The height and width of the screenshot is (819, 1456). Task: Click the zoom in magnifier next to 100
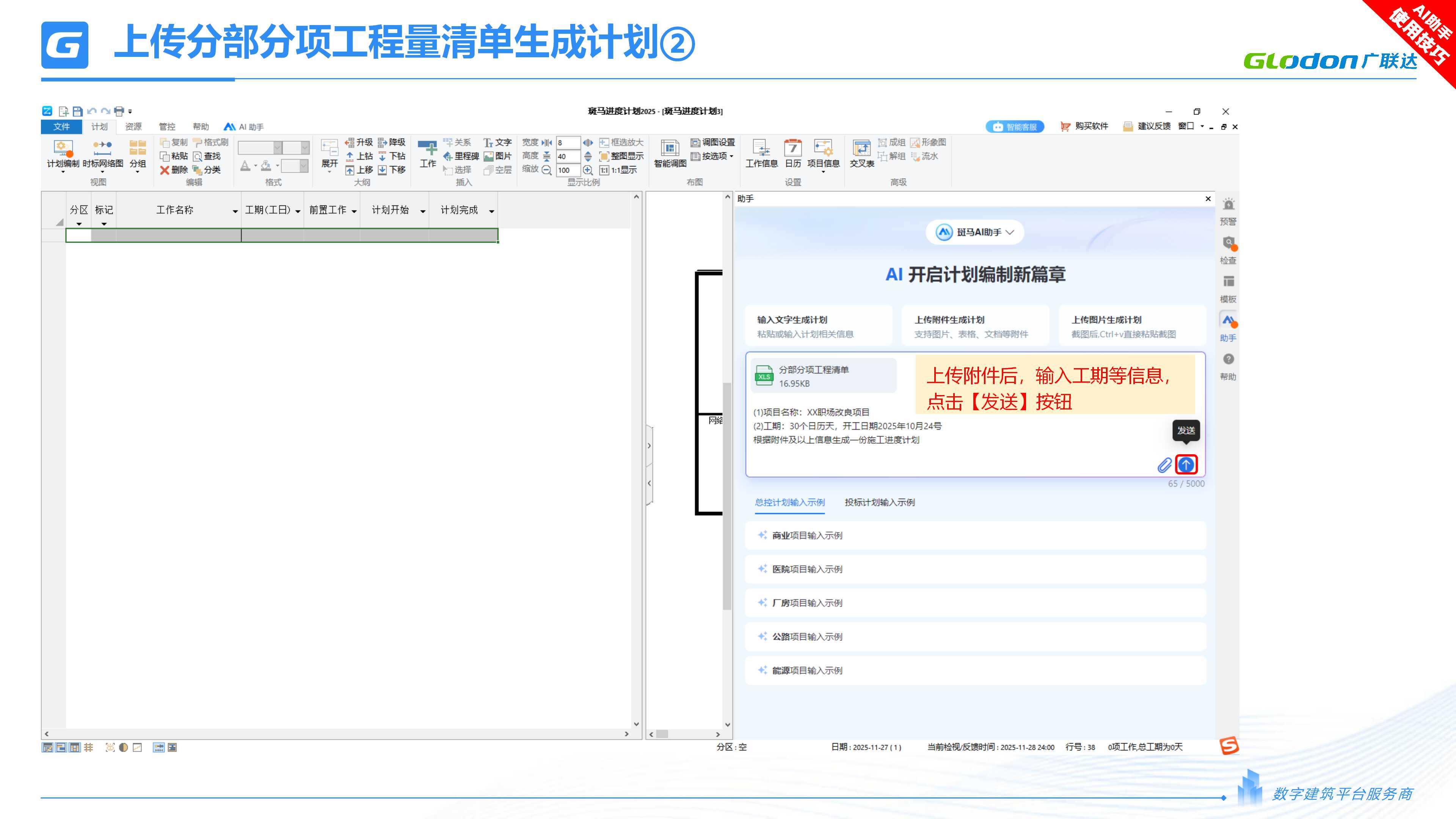[x=588, y=169]
